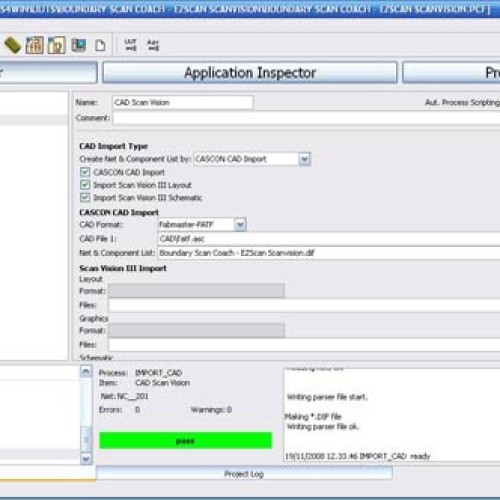Open the Project Log button
500x500 pixels.
pyautogui.click(x=244, y=474)
